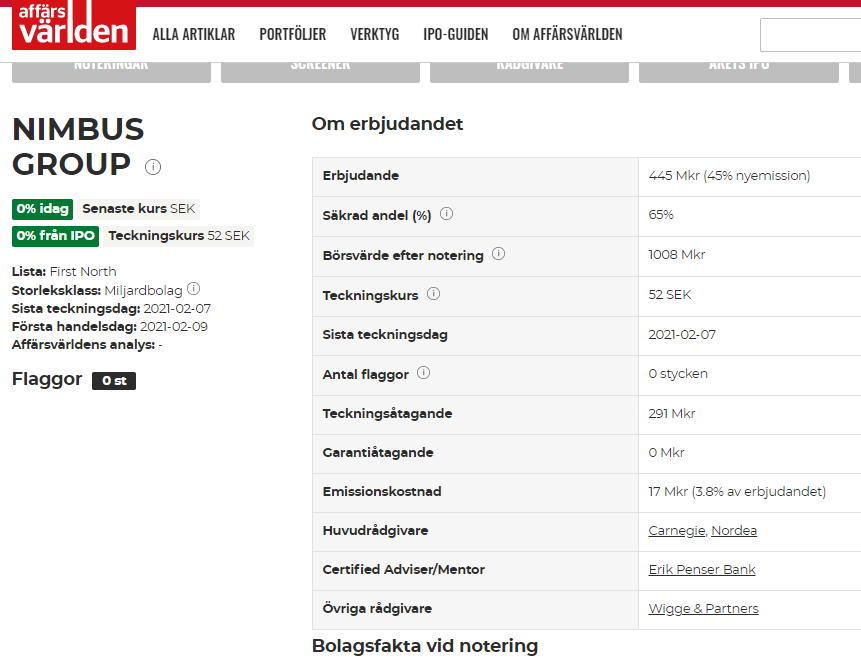Open the Alla artiklar menu
Viewport: 861px width, 665px height.
(x=194, y=35)
